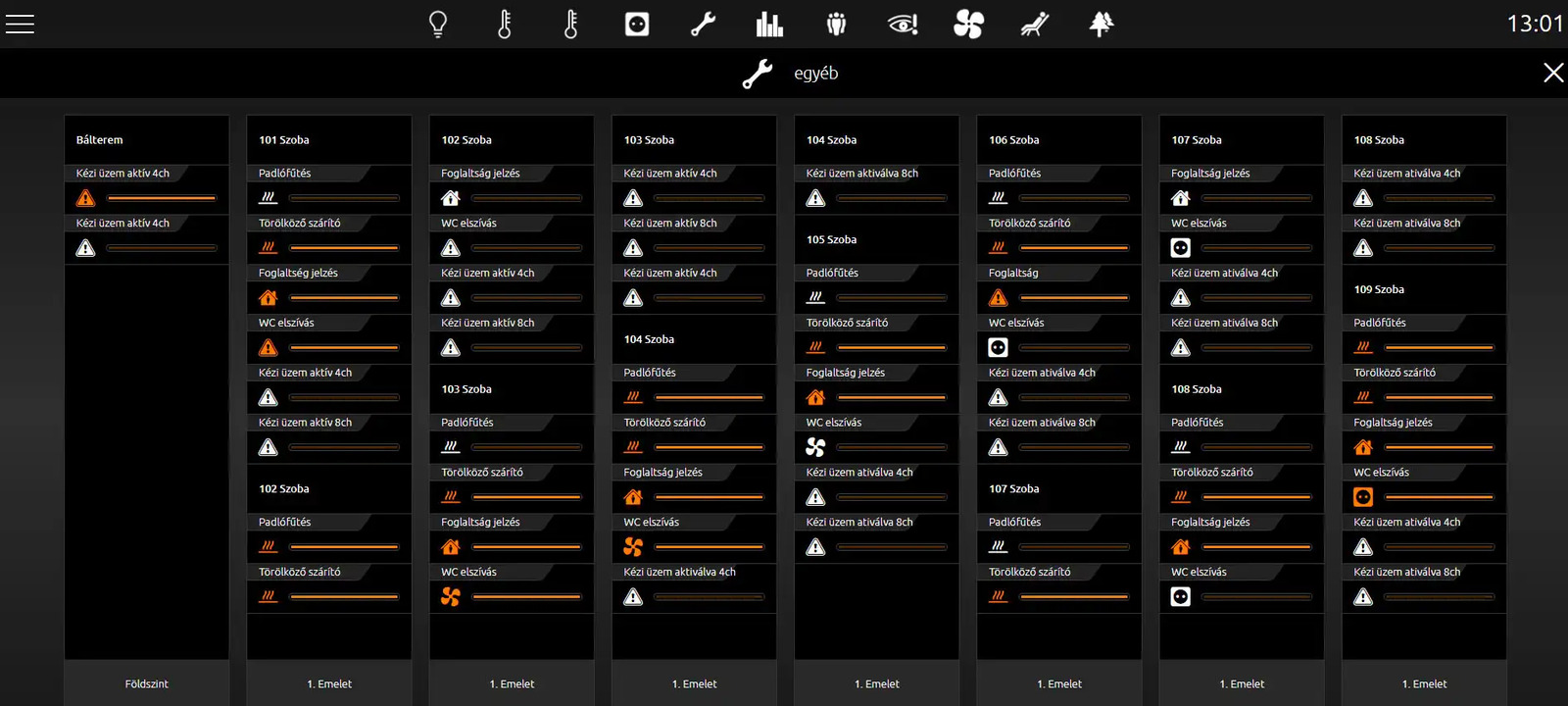This screenshot has width=1568, height=706.
Task: Click the 13:01 clock display
Action: pos(1534,24)
